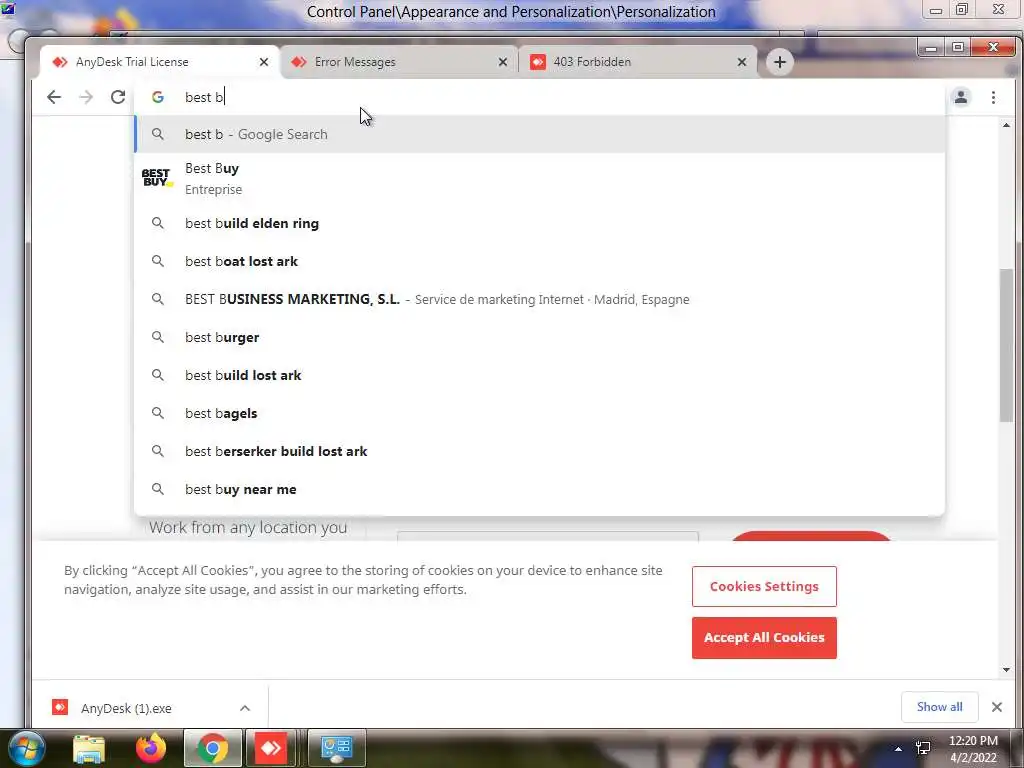Pick 'best build elden ring' suggestion
This screenshot has height=768, width=1024.
(539, 223)
